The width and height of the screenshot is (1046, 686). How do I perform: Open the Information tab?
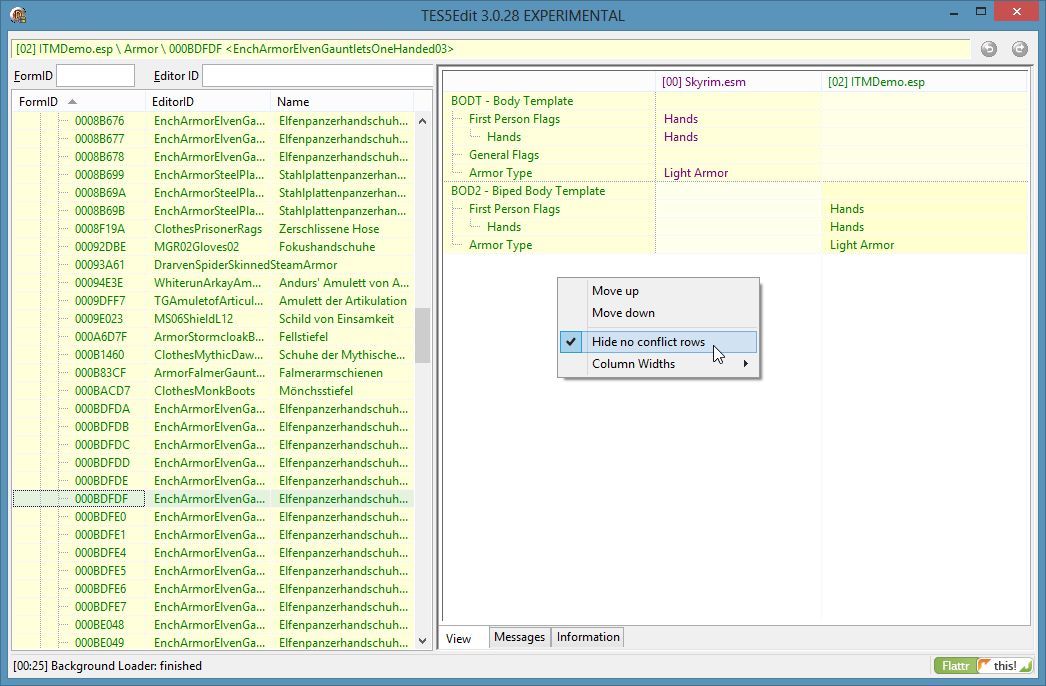(x=588, y=637)
